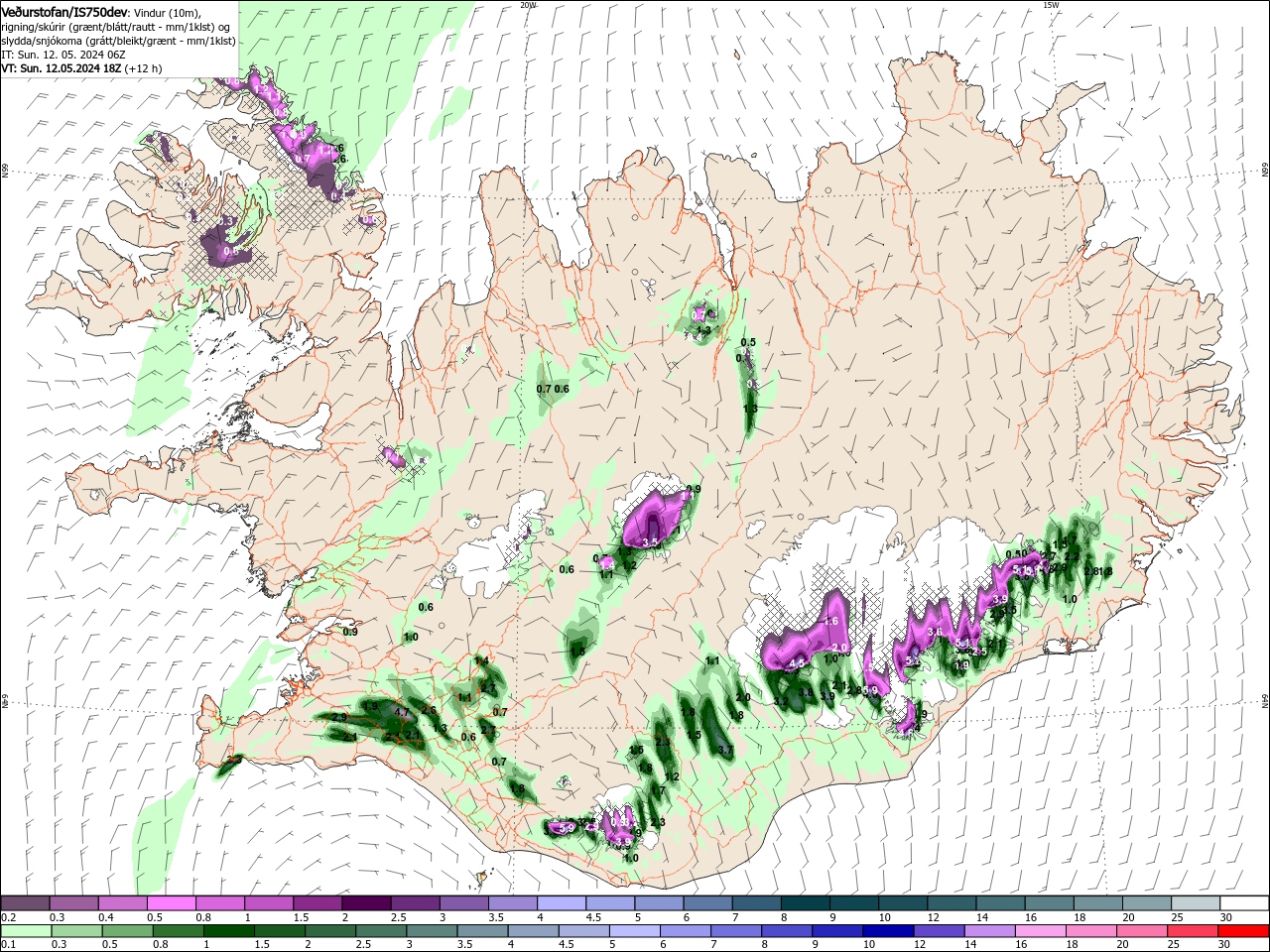Click the bright pink snow swatch between 0.5 and 0.8
1270x952 pixels.
(x=171, y=903)
